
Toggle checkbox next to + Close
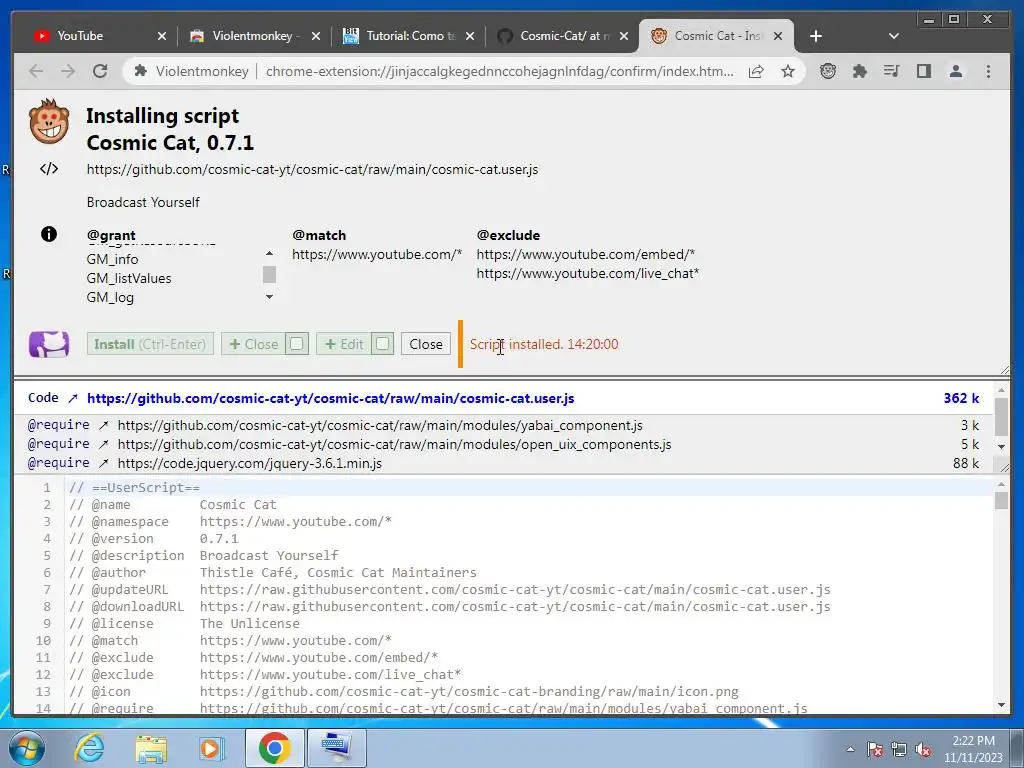pyautogui.click(x=296, y=344)
